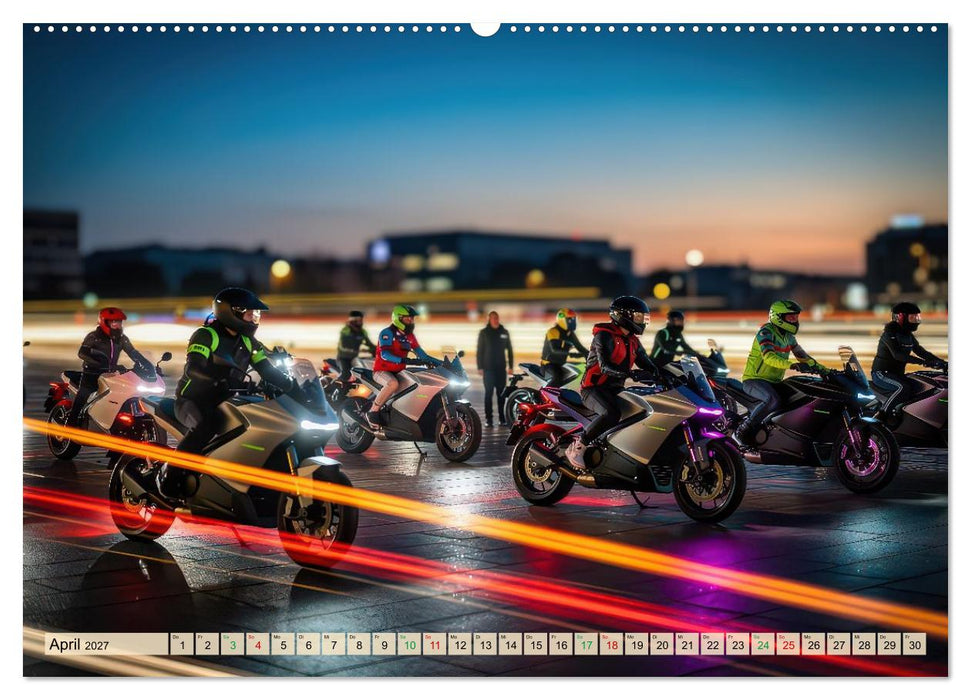Viewport: 971px width, 700px height.
Task: Select day 5 in the calendar strip
Action: click(283, 644)
